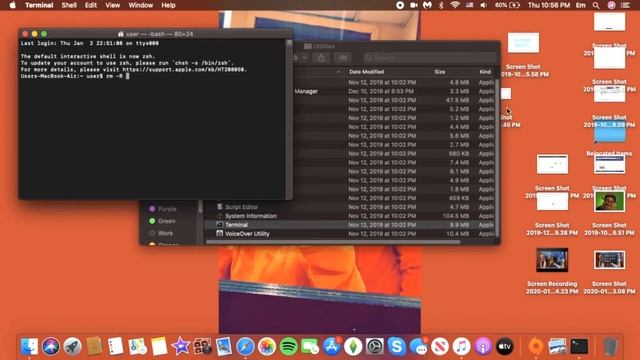Open Notification Center in menu bar
The image size is (640, 360).
click(x=625, y=5)
